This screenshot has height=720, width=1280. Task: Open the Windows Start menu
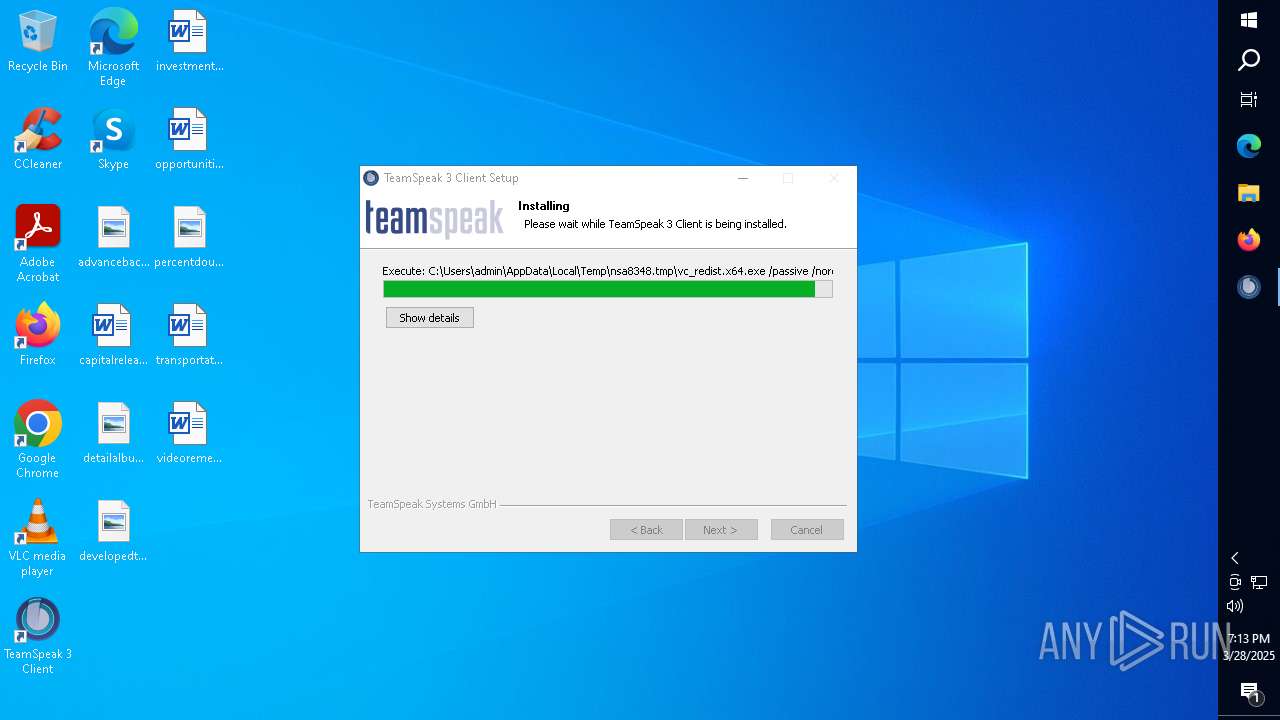point(1249,20)
